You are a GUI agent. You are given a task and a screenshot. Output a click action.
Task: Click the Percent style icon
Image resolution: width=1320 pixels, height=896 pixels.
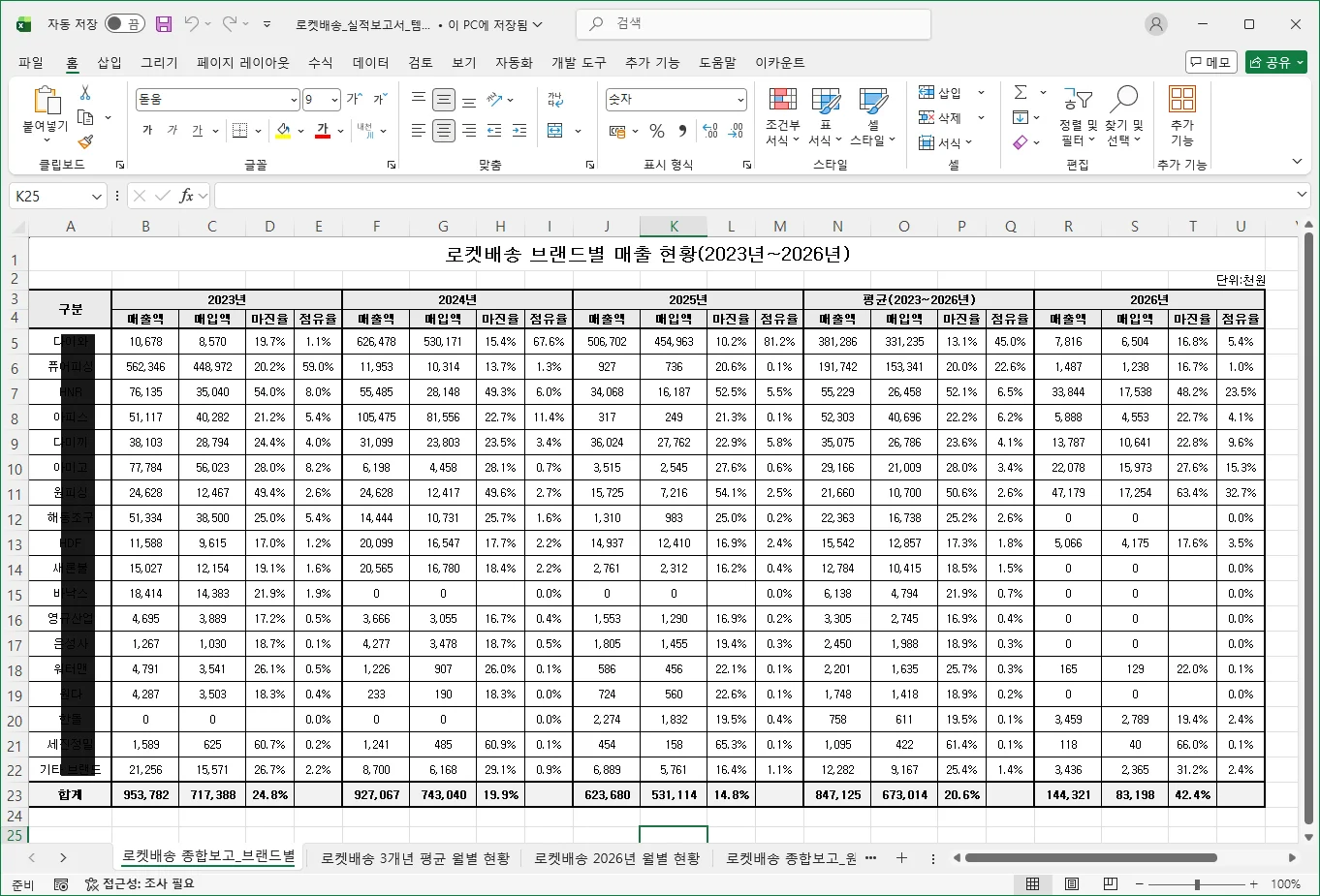tap(657, 130)
